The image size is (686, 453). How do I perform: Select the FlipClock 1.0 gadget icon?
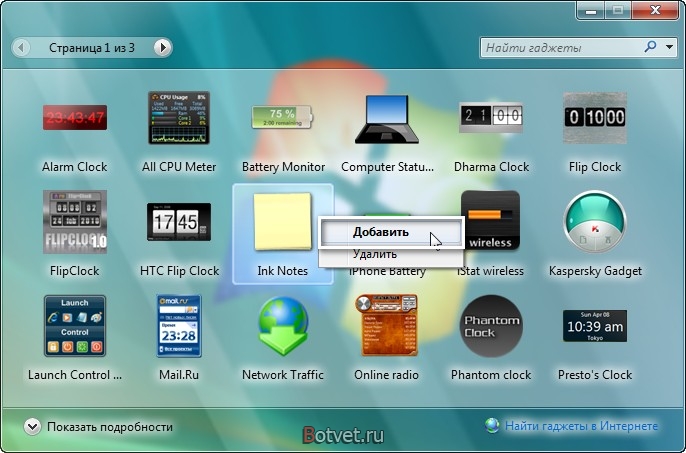click(75, 222)
